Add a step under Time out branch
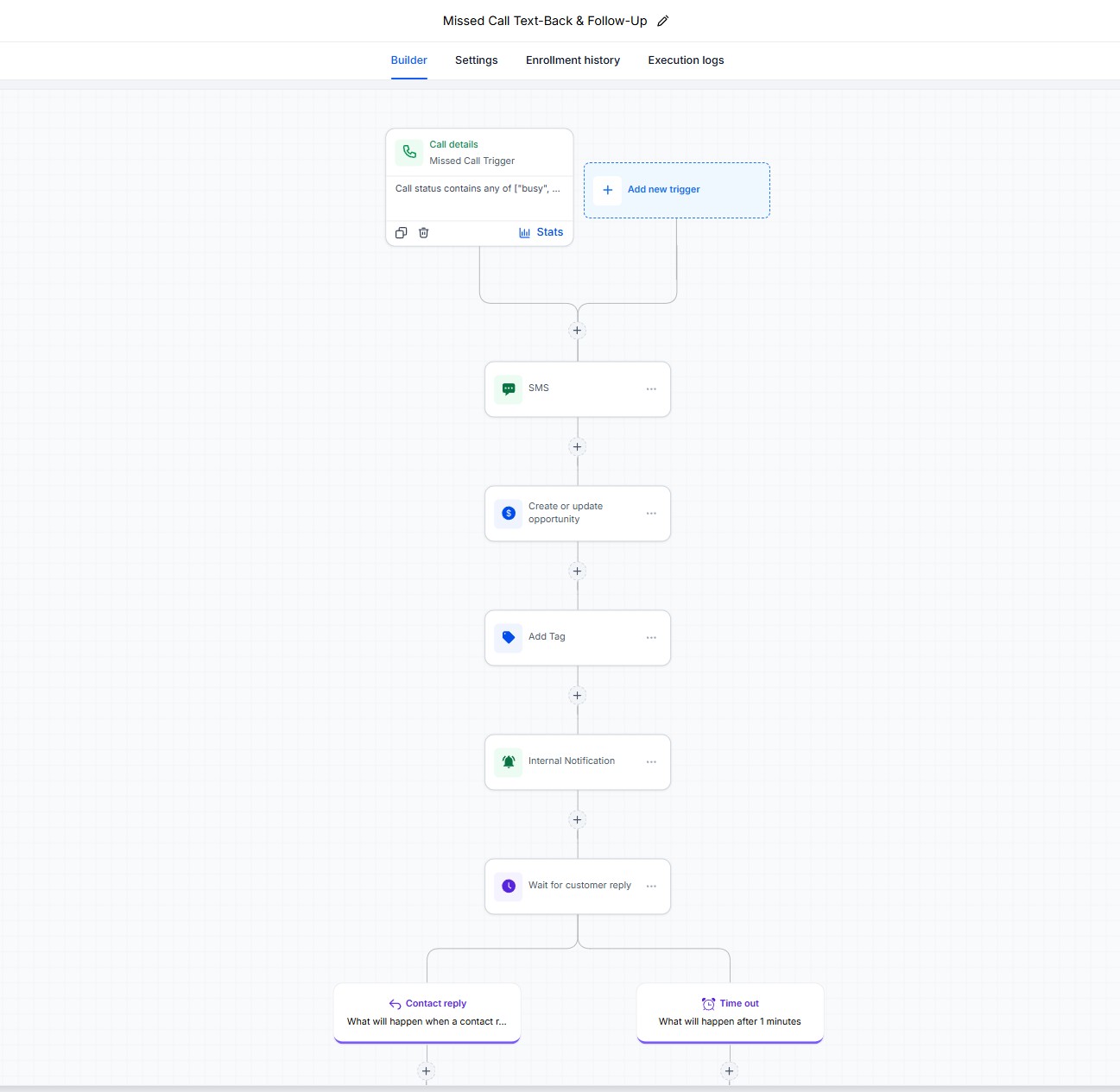 click(x=730, y=1071)
